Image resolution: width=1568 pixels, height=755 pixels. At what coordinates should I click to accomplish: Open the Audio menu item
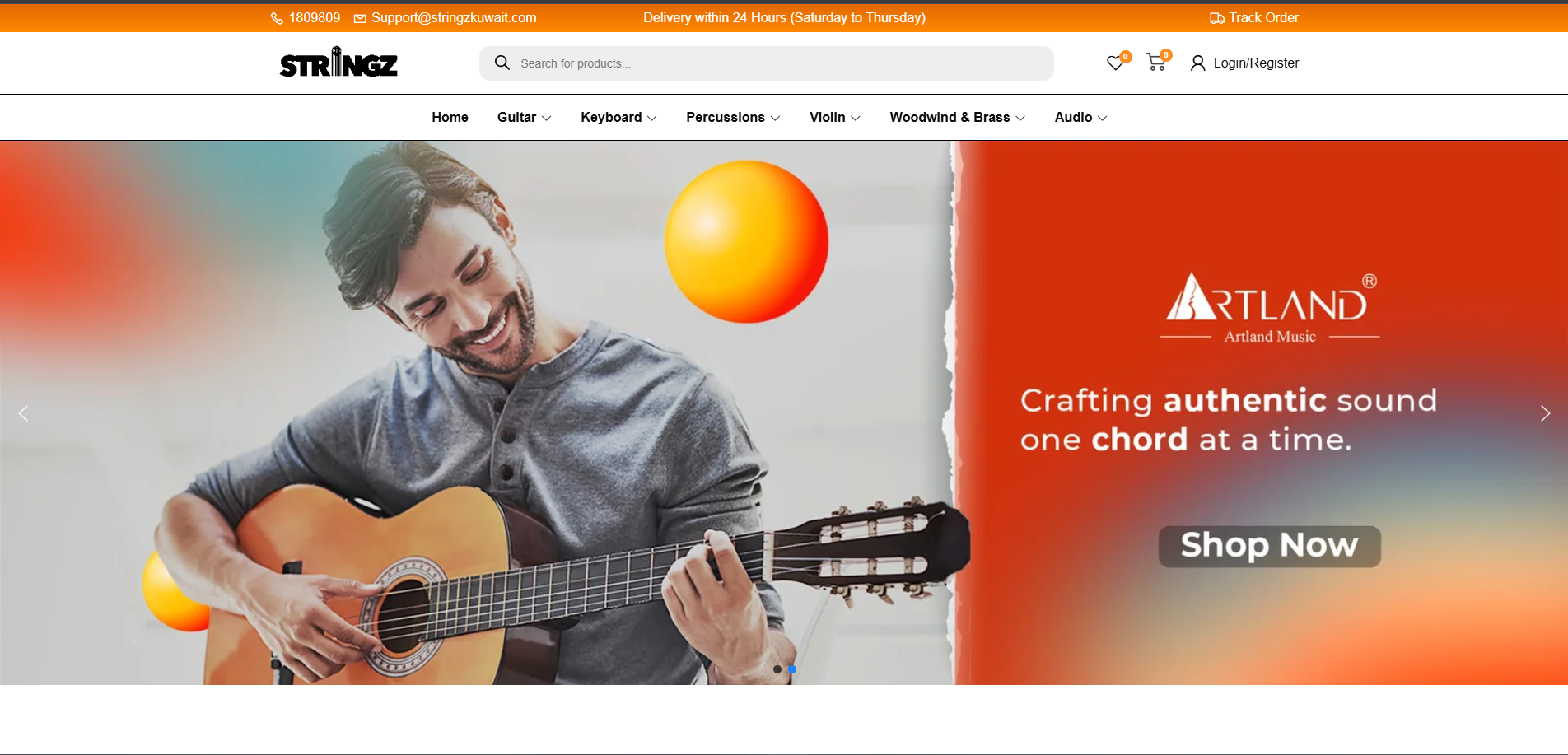pyautogui.click(x=1080, y=118)
